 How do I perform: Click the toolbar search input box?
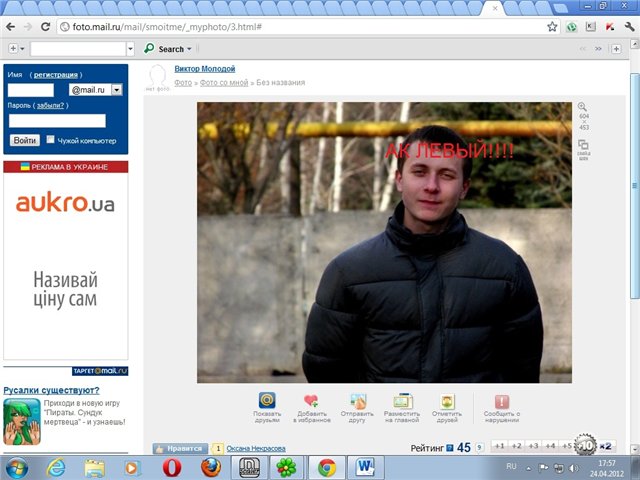78,49
